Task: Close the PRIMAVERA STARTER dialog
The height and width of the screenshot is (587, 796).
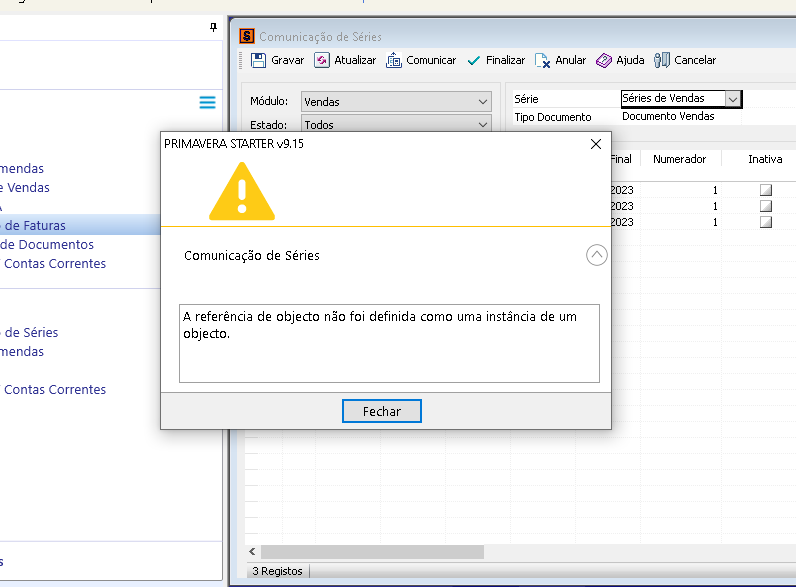Action: (x=596, y=143)
